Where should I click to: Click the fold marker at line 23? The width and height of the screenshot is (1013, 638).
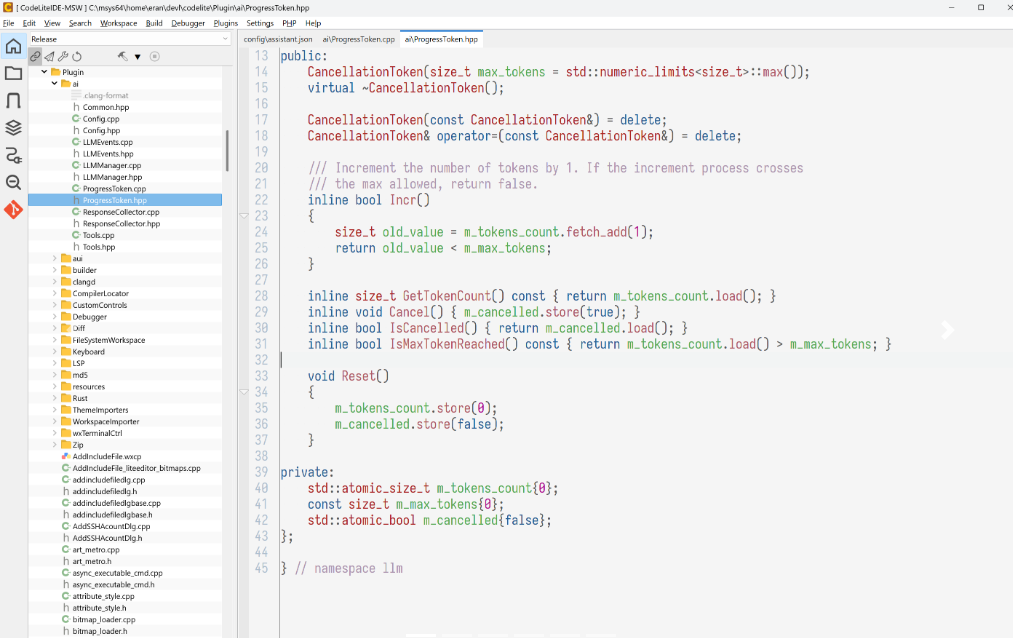[244, 216]
